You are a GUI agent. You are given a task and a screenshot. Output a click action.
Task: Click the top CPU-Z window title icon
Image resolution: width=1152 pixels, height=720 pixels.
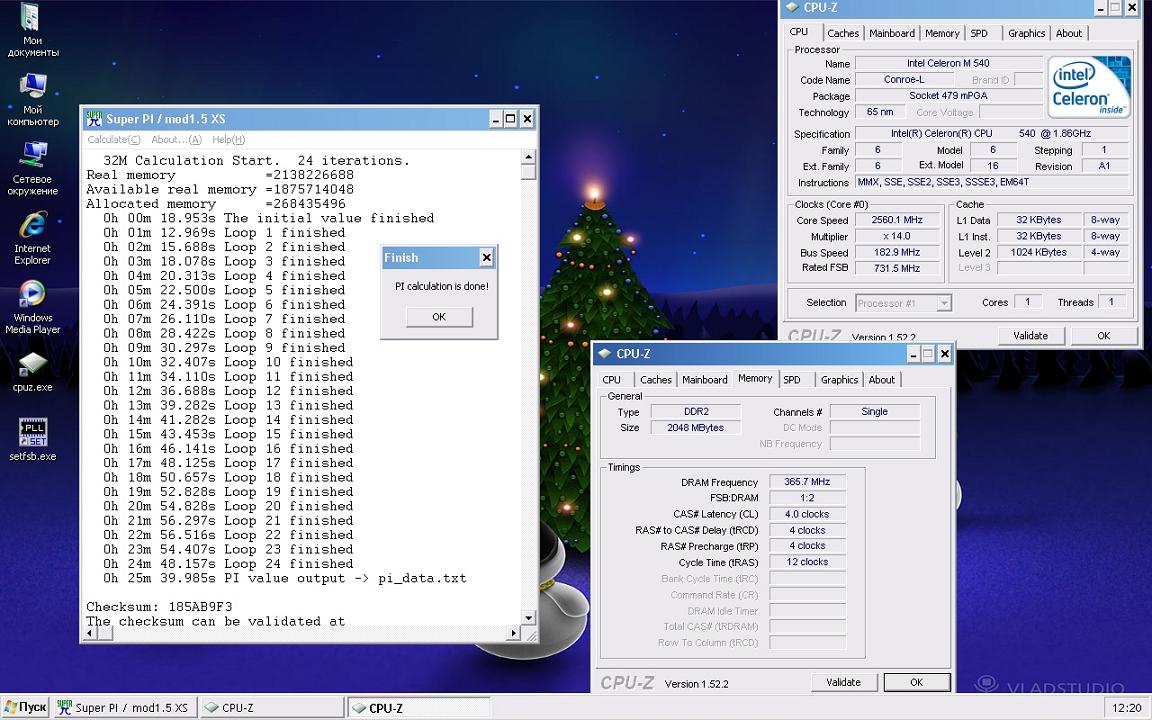coord(791,7)
